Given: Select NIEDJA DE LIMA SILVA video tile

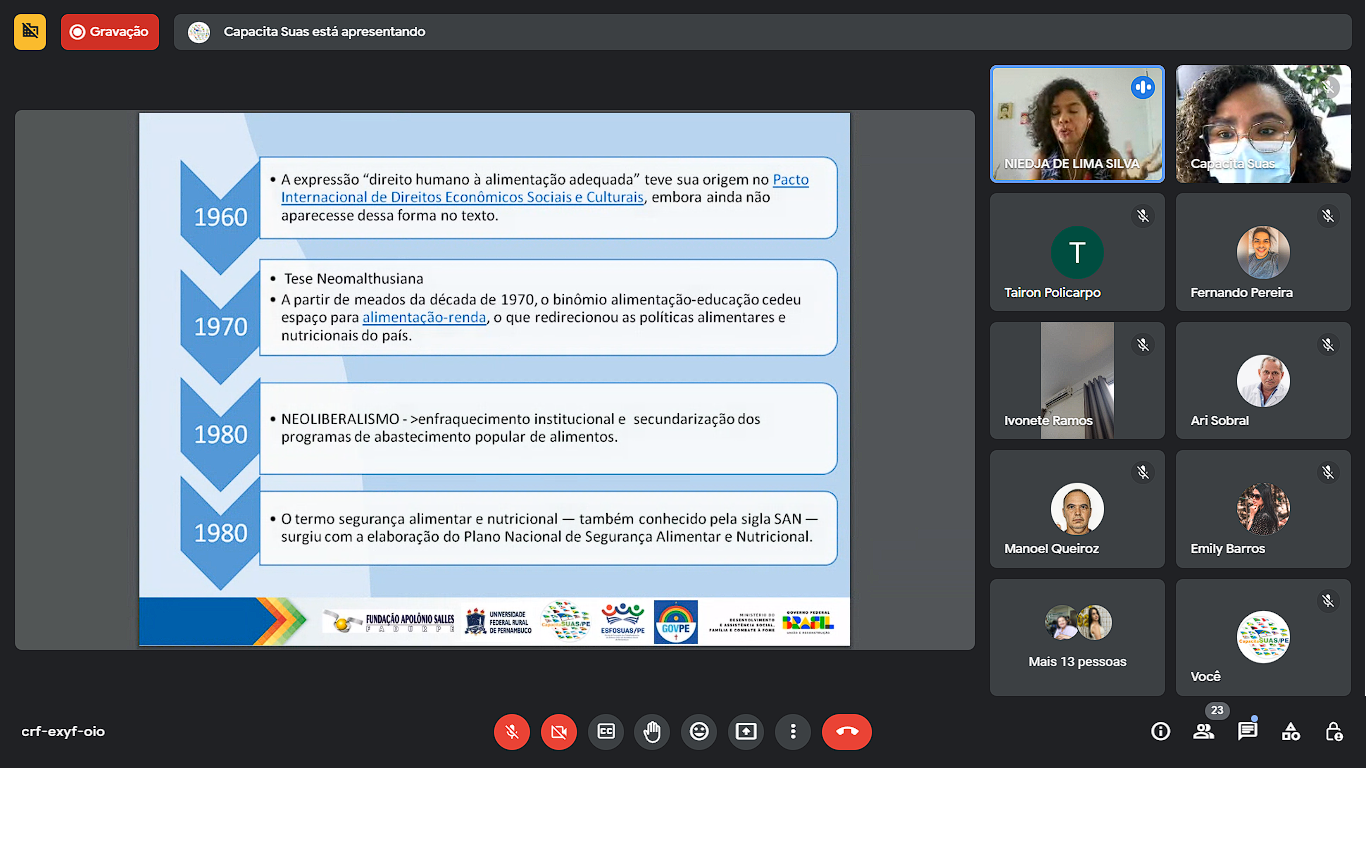Looking at the screenshot, I should point(1077,124).
